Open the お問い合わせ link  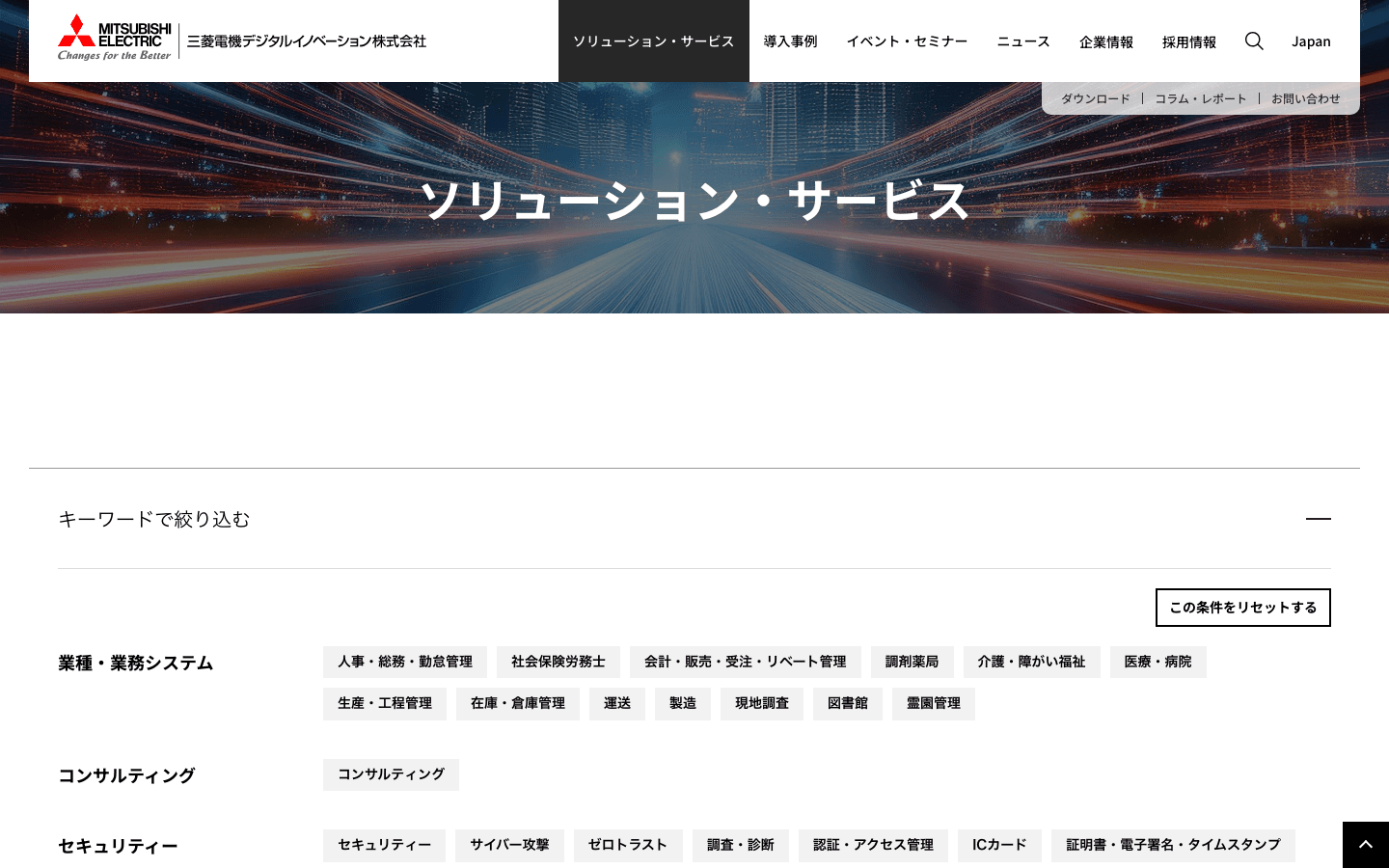coord(1306,98)
